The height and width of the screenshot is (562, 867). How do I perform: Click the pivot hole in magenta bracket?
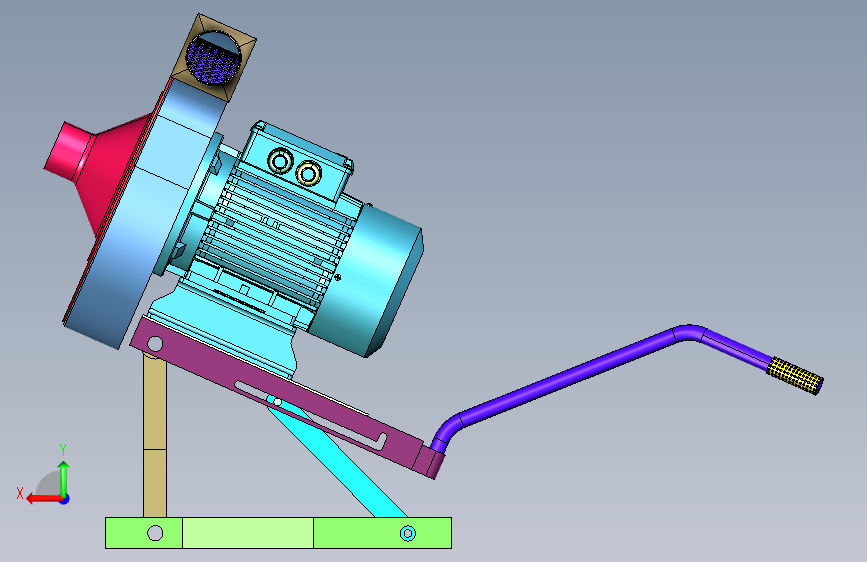click(x=155, y=344)
